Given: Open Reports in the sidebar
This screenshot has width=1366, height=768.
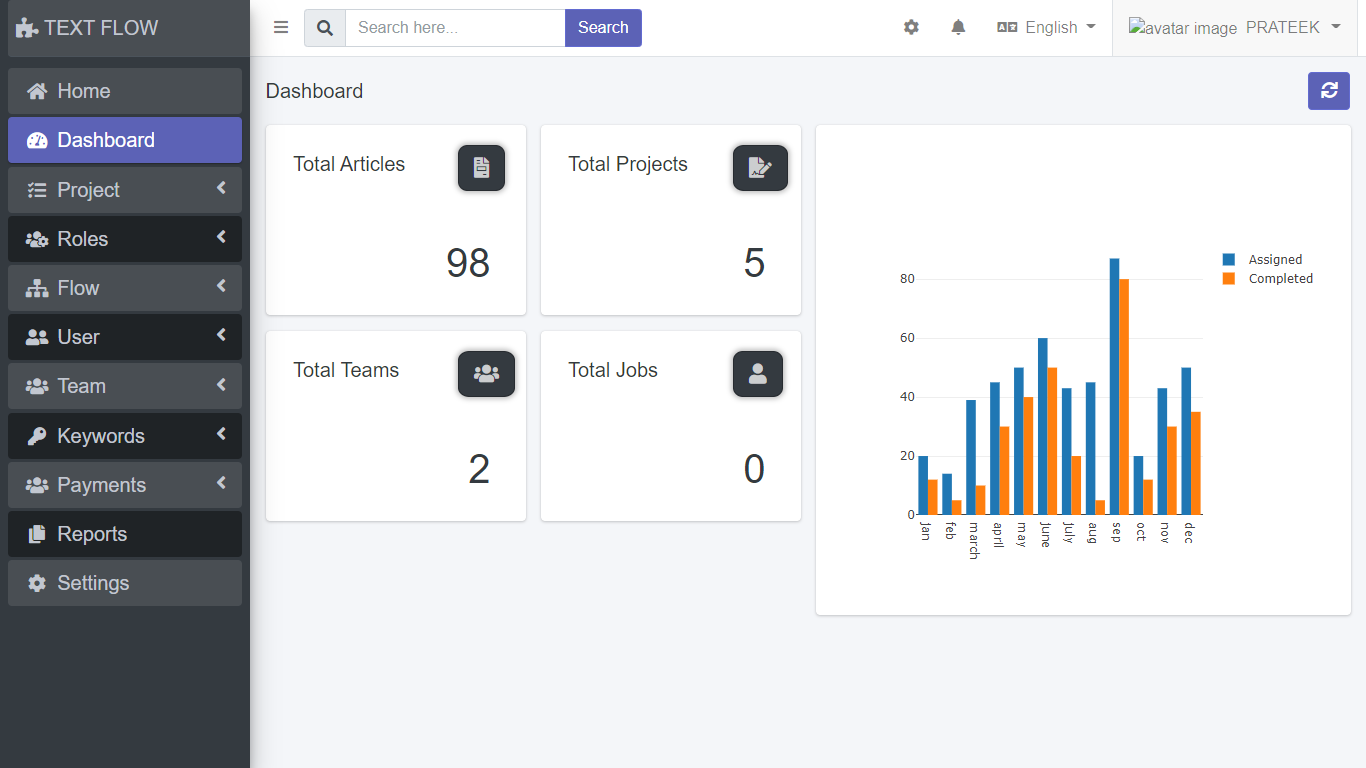Looking at the screenshot, I should 125,534.
